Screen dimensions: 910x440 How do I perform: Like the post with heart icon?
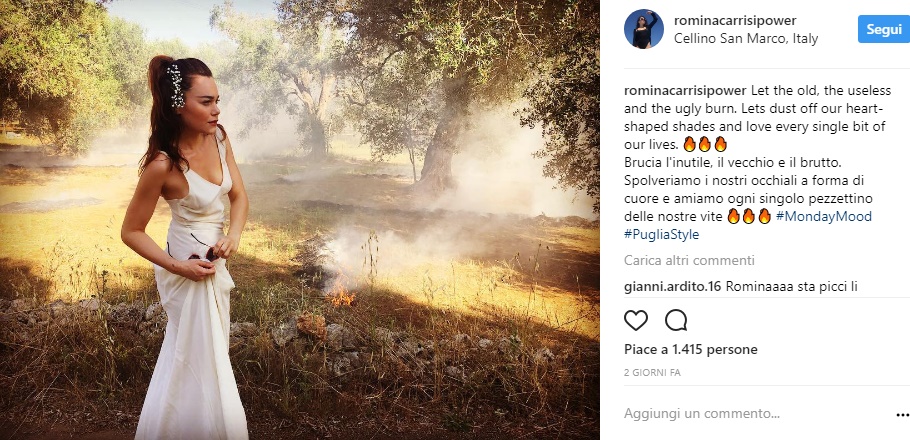pos(636,320)
